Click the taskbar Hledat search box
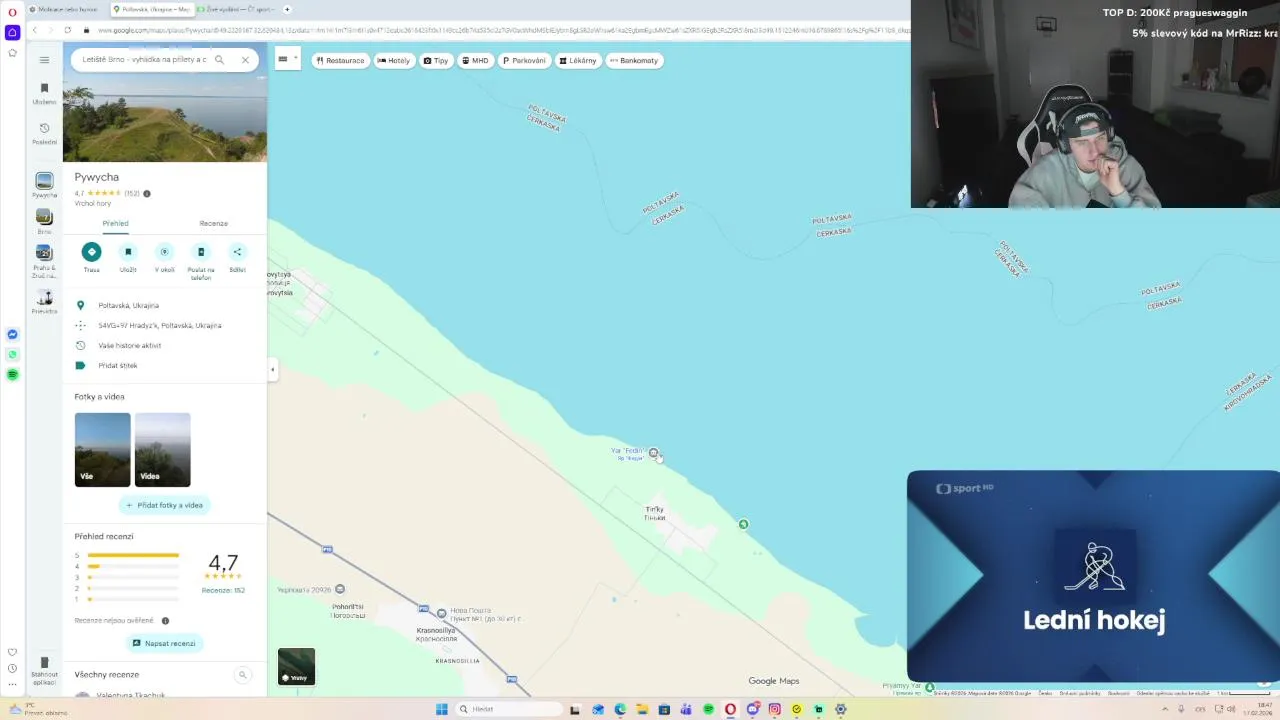Image resolution: width=1280 pixels, height=720 pixels. point(508,709)
